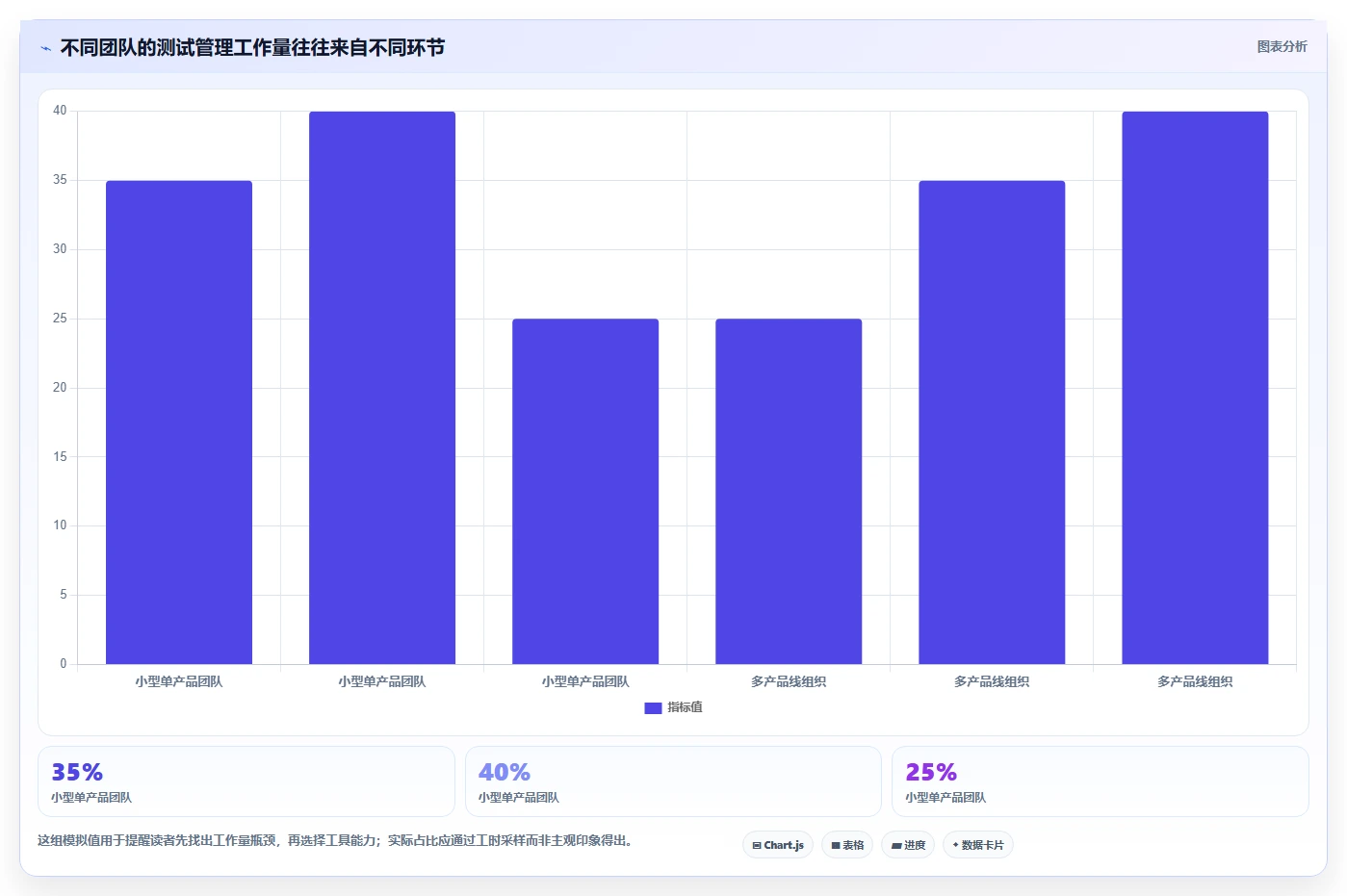Click the 小型单产品团队 bar reaching 35

tap(179, 422)
